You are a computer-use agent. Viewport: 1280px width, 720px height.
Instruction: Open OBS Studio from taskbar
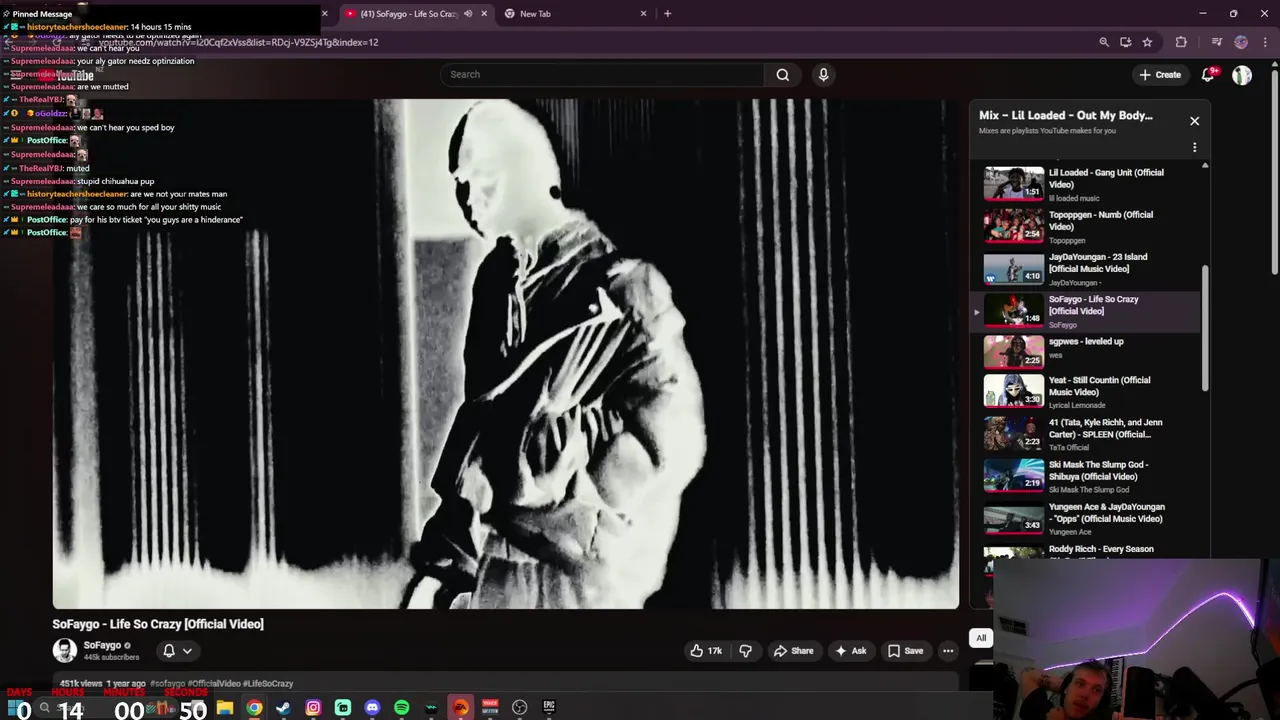click(x=519, y=708)
